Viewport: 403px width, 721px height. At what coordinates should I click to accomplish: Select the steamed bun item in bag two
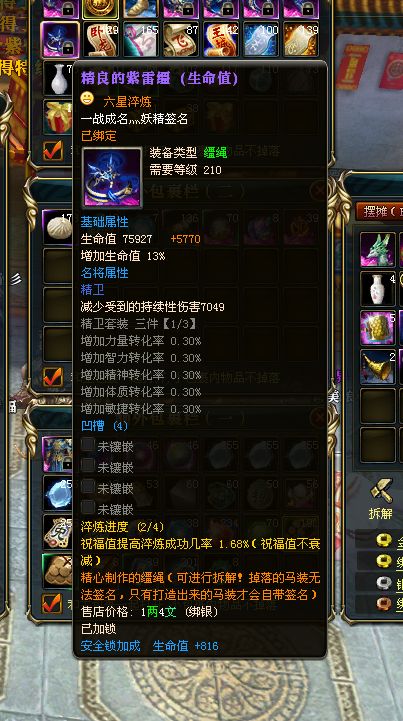click(59, 227)
